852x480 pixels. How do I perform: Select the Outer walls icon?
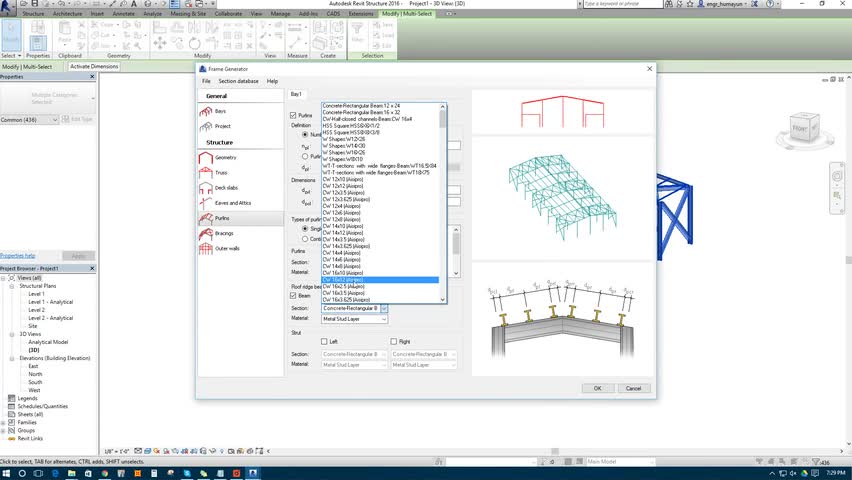(205, 249)
